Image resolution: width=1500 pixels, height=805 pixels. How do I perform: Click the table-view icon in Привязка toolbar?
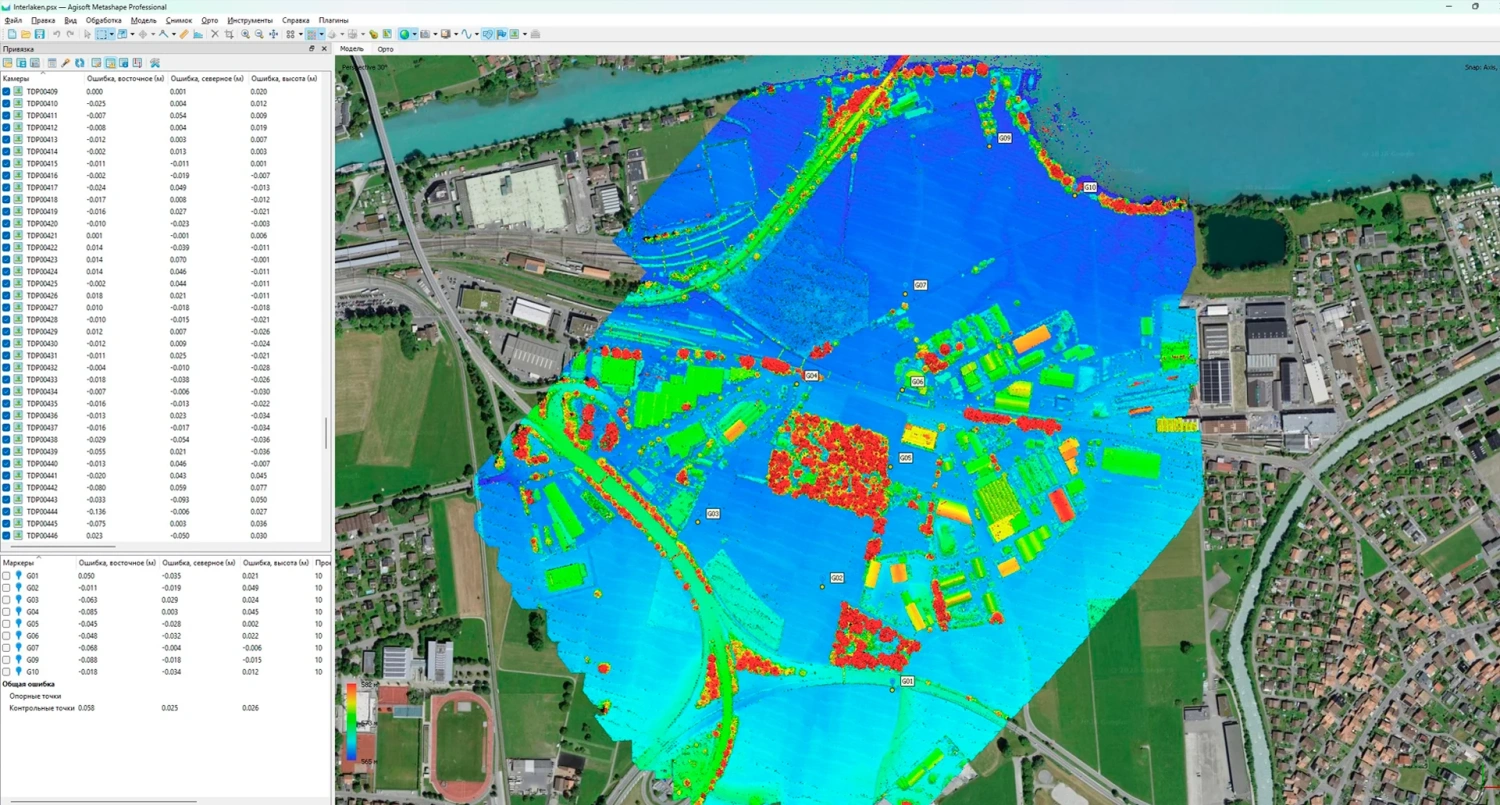(52, 63)
